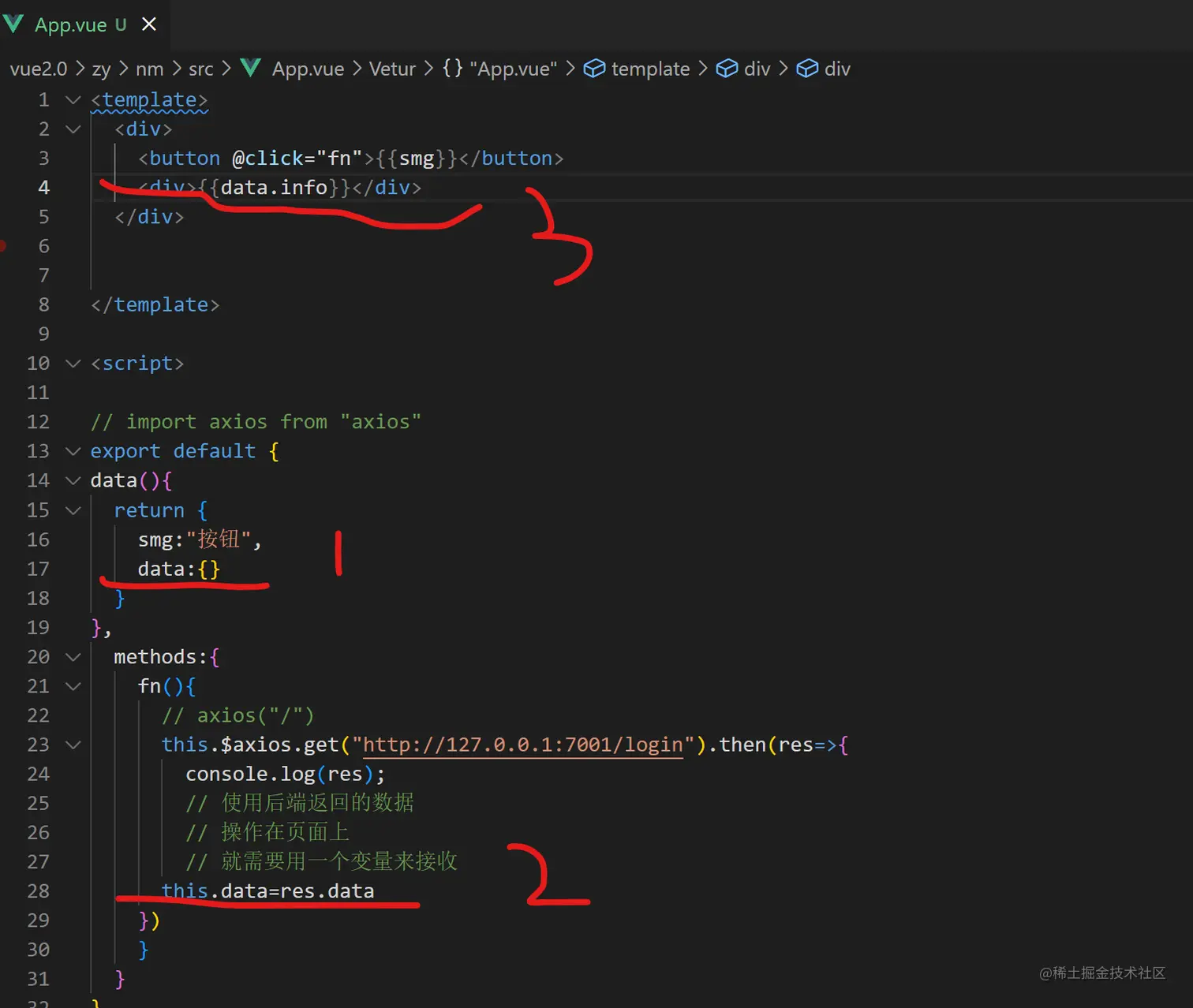Click line number 4 in the gutter
Viewport: 1193px width, 1008px height.
[43, 188]
